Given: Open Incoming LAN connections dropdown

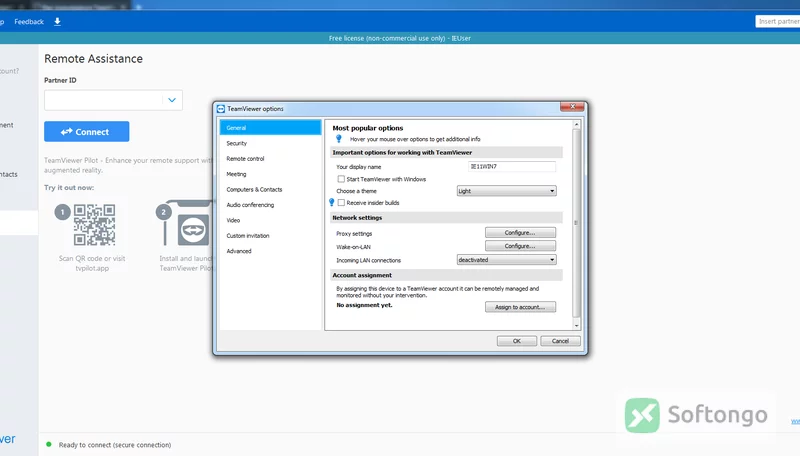Looking at the screenshot, I should [506, 260].
